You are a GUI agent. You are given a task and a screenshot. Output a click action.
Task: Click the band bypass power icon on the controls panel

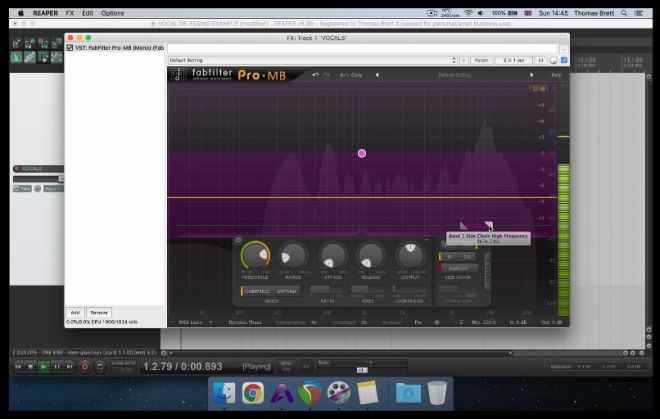238,240
